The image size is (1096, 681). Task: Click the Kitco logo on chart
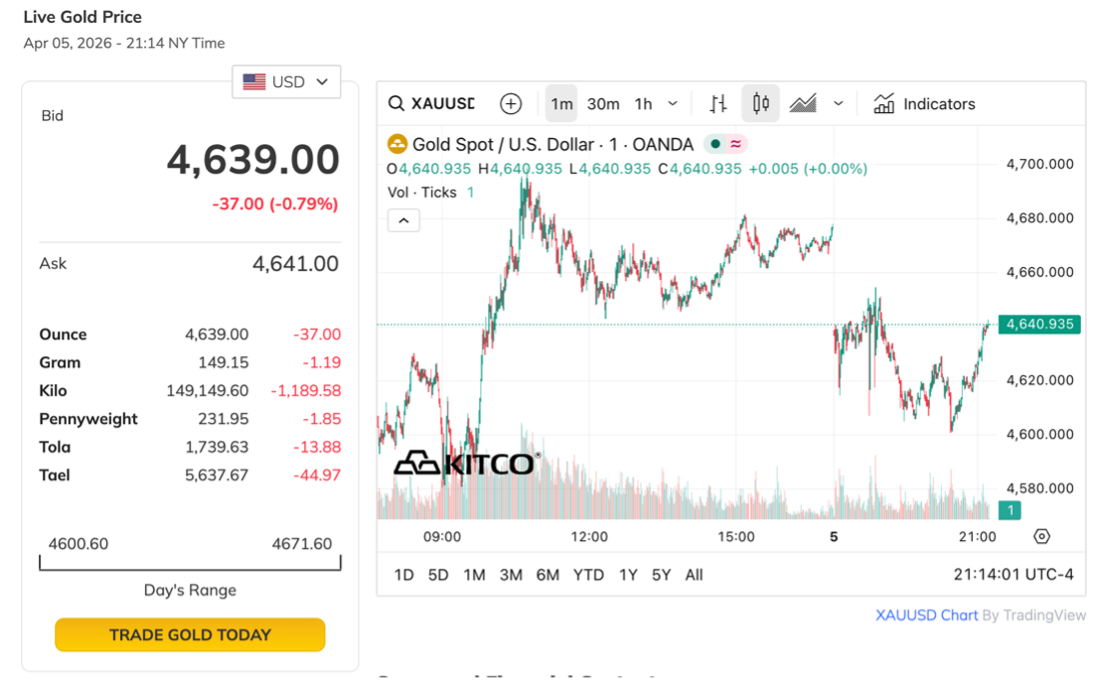tap(465, 464)
